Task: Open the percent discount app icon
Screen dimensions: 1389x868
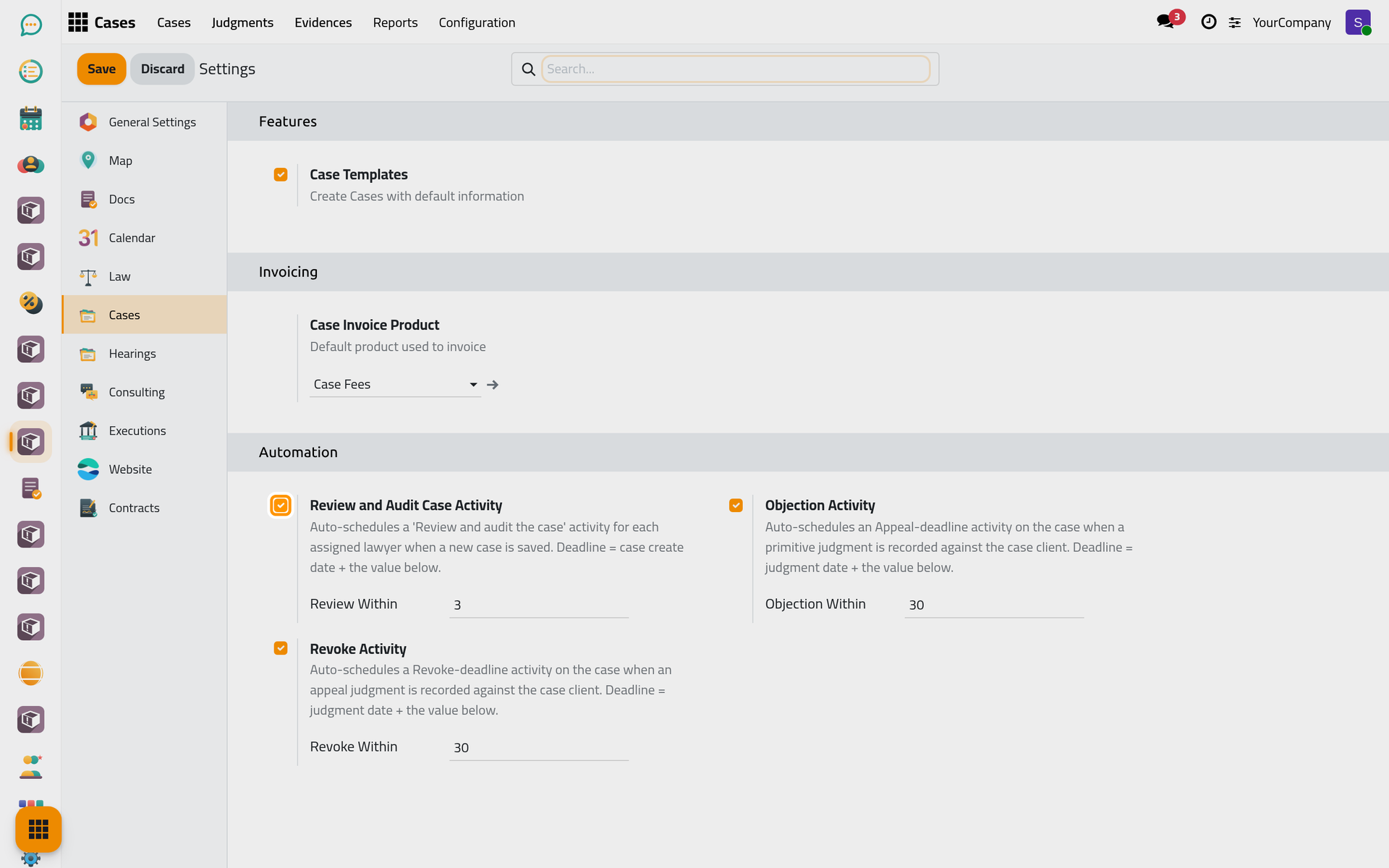Action: point(30,303)
